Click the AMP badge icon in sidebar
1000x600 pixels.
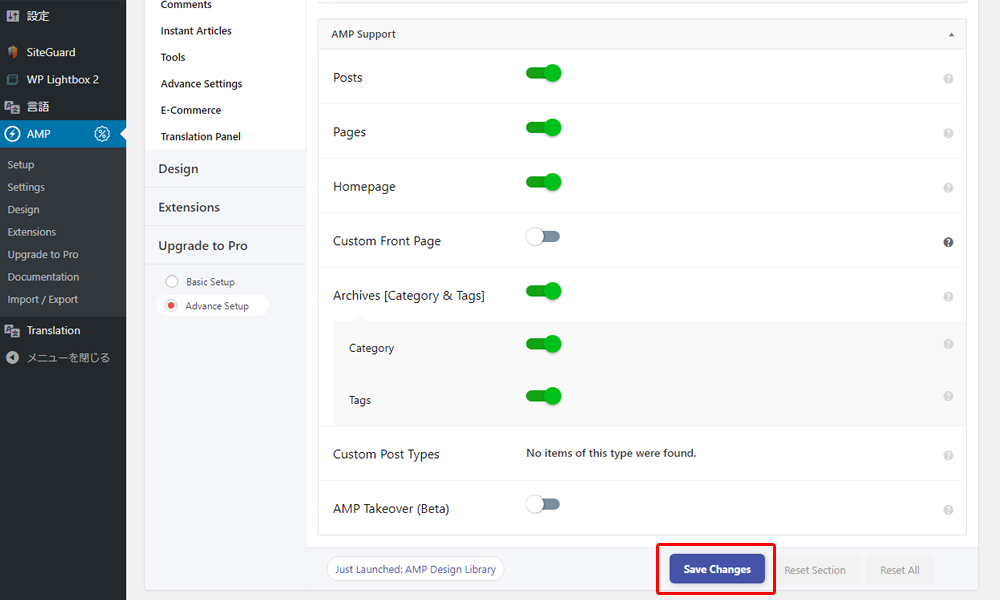(x=102, y=134)
